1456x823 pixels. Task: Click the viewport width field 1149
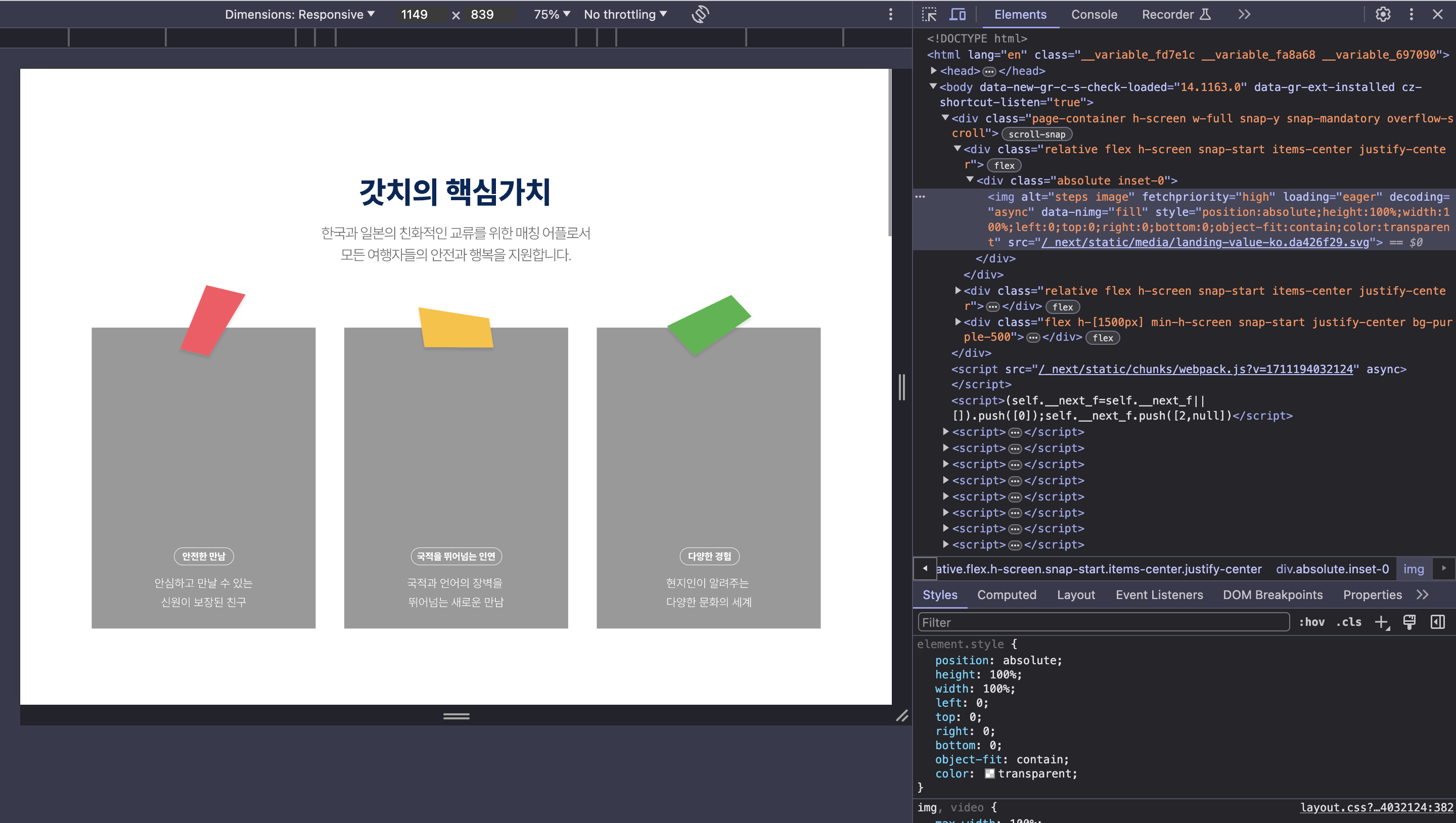click(x=420, y=14)
